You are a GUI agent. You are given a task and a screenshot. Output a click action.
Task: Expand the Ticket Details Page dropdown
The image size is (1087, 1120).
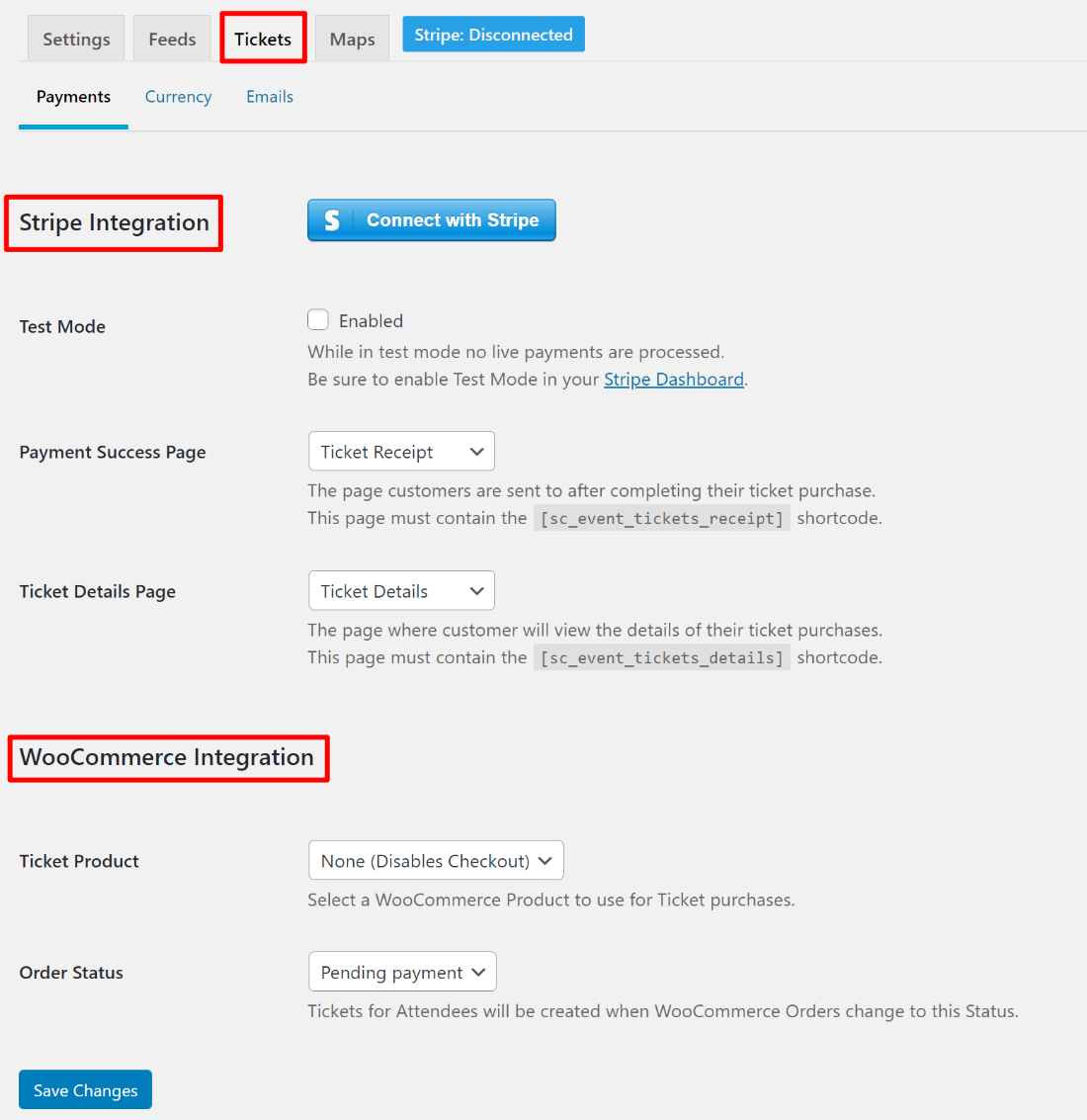(401, 591)
